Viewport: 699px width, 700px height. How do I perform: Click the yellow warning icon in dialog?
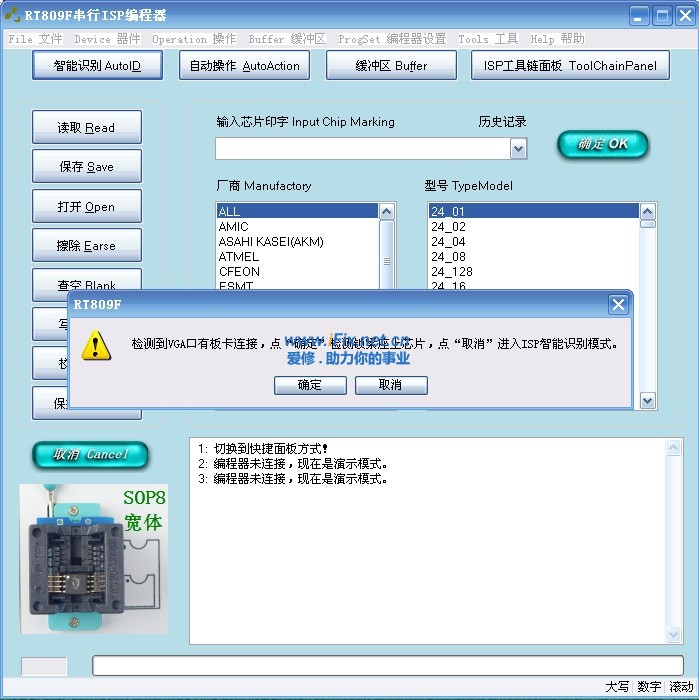[x=96, y=345]
